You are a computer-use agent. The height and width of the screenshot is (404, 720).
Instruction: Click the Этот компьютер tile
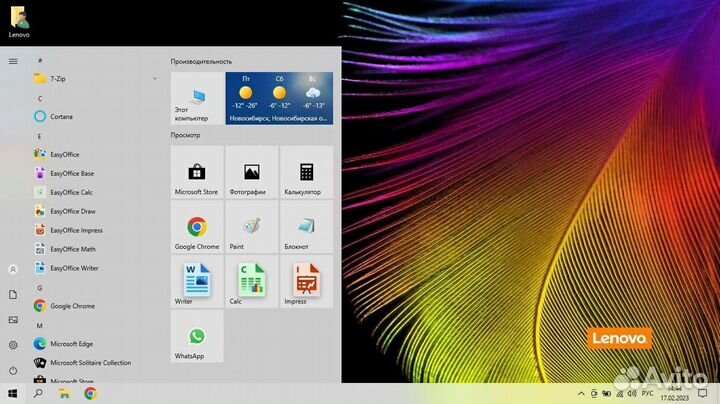[x=197, y=98]
